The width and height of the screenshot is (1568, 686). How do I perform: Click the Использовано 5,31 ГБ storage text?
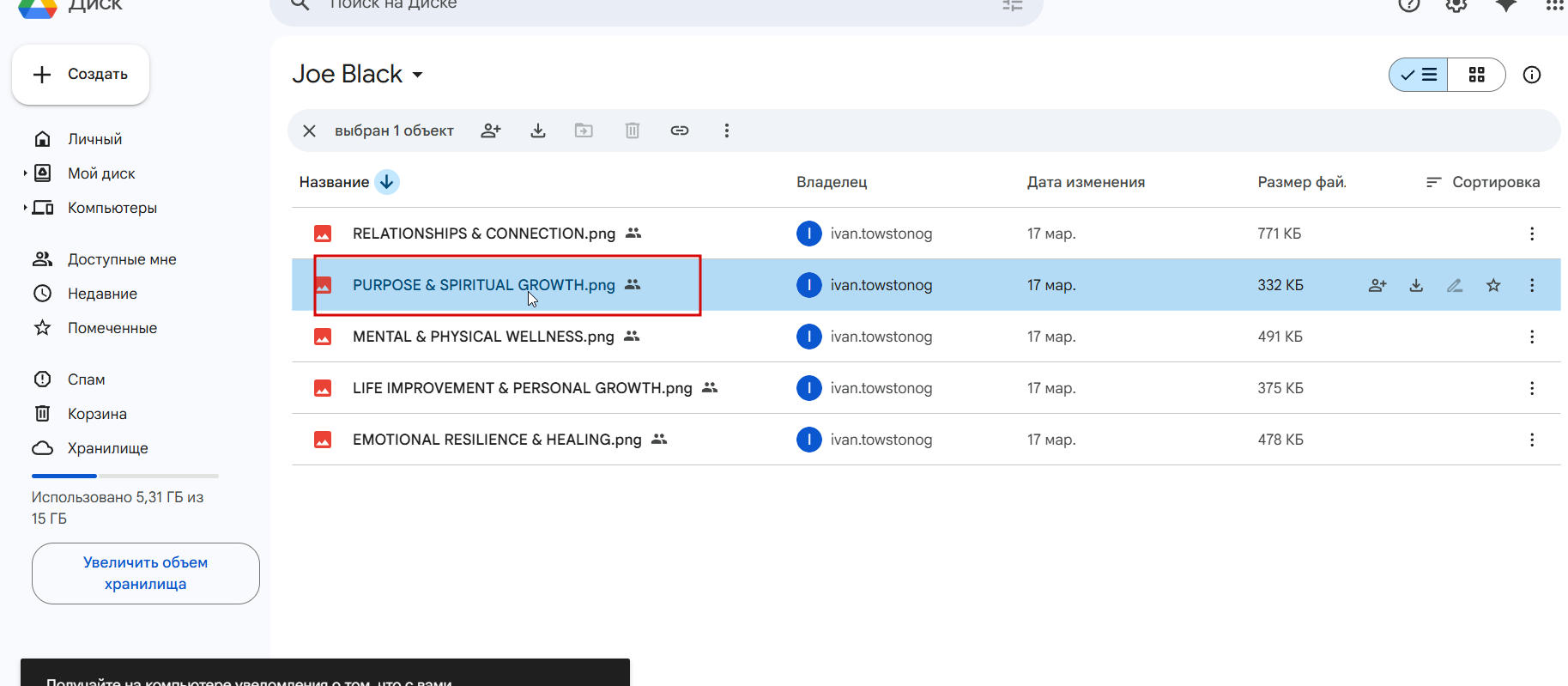[x=118, y=507]
